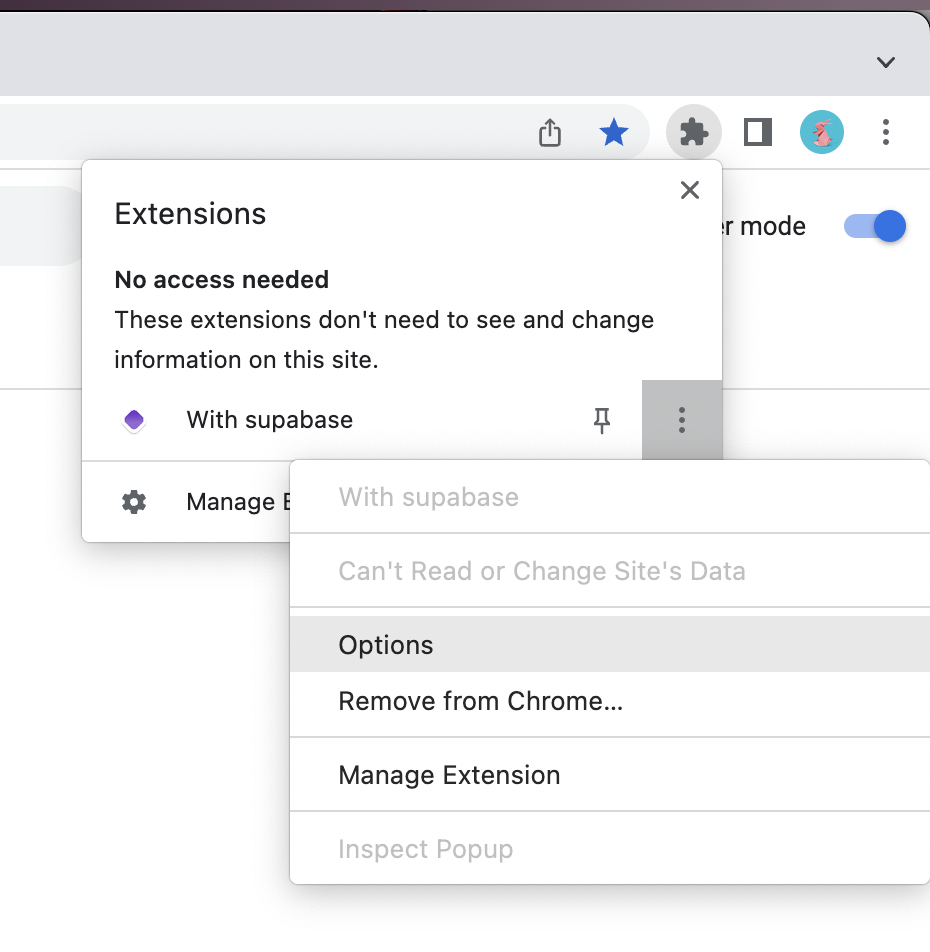
Task: Click the With supabase extension icon
Action: coord(133,420)
